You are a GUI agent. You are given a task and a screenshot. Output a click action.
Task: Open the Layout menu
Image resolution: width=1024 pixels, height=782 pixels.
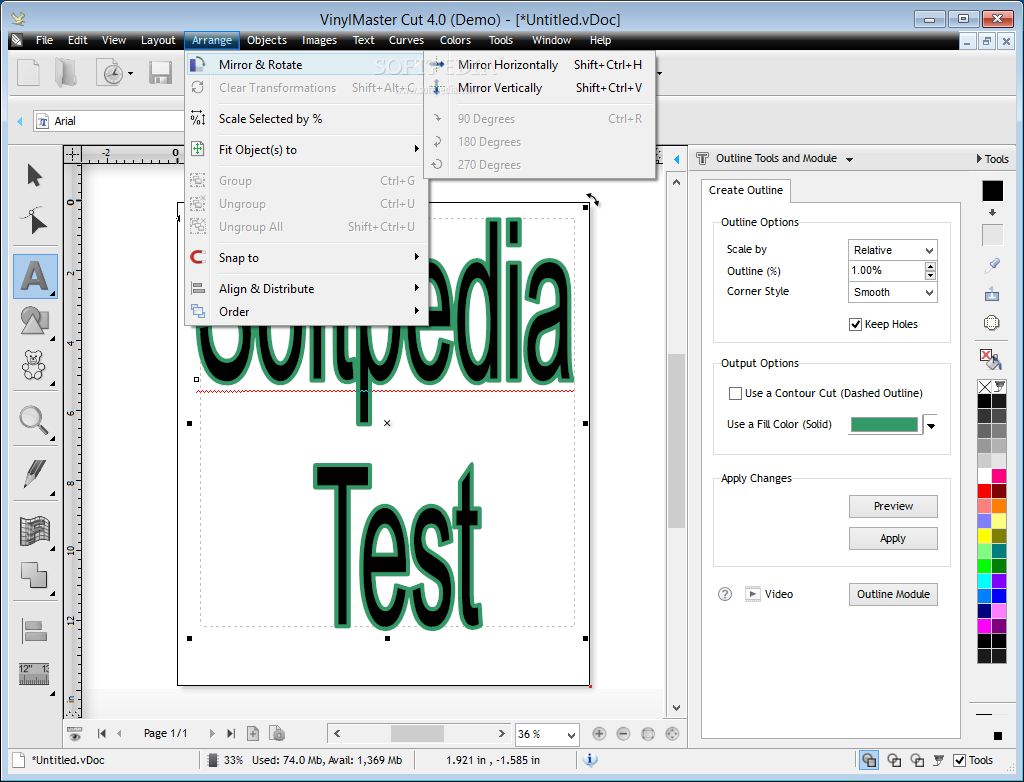(158, 40)
